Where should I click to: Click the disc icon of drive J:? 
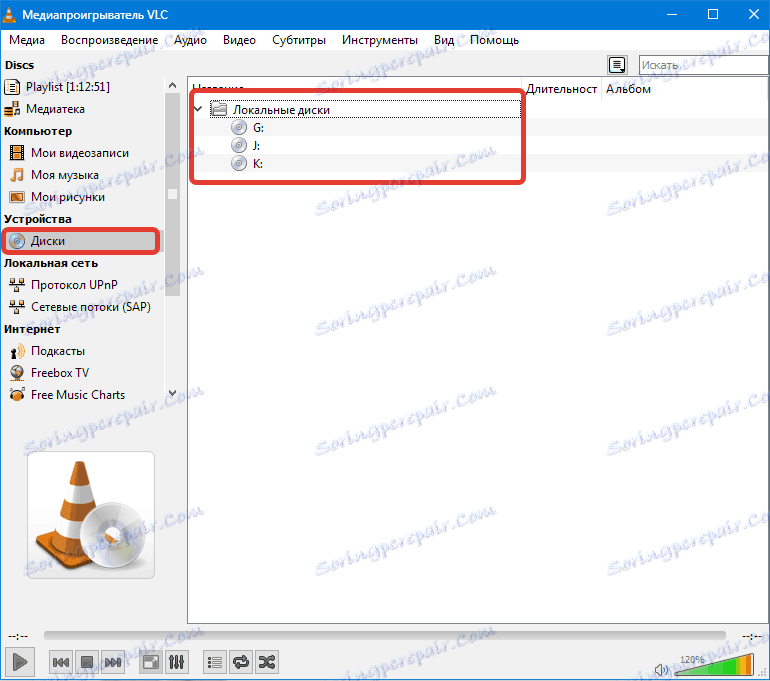239,146
